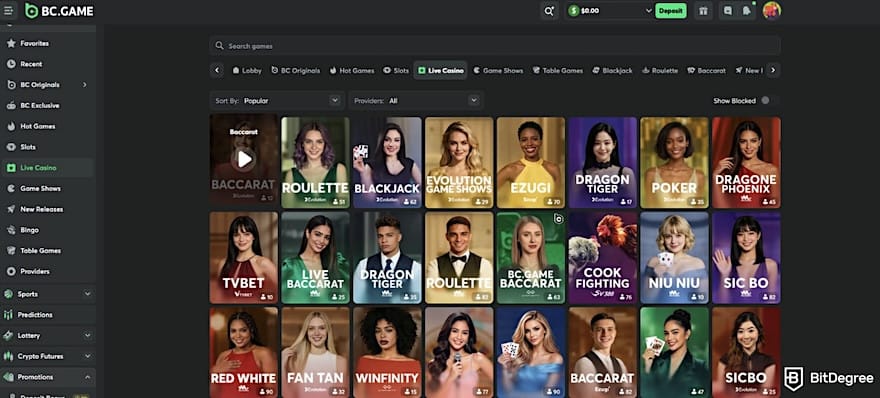This screenshot has width=880, height=398.
Task: Open the Evolution Game Shows card
Action: click(459, 162)
